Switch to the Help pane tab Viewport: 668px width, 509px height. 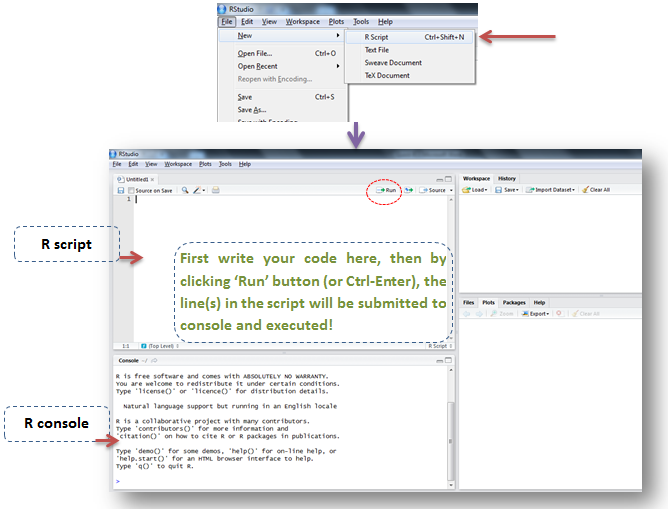(x=539, y=302)
